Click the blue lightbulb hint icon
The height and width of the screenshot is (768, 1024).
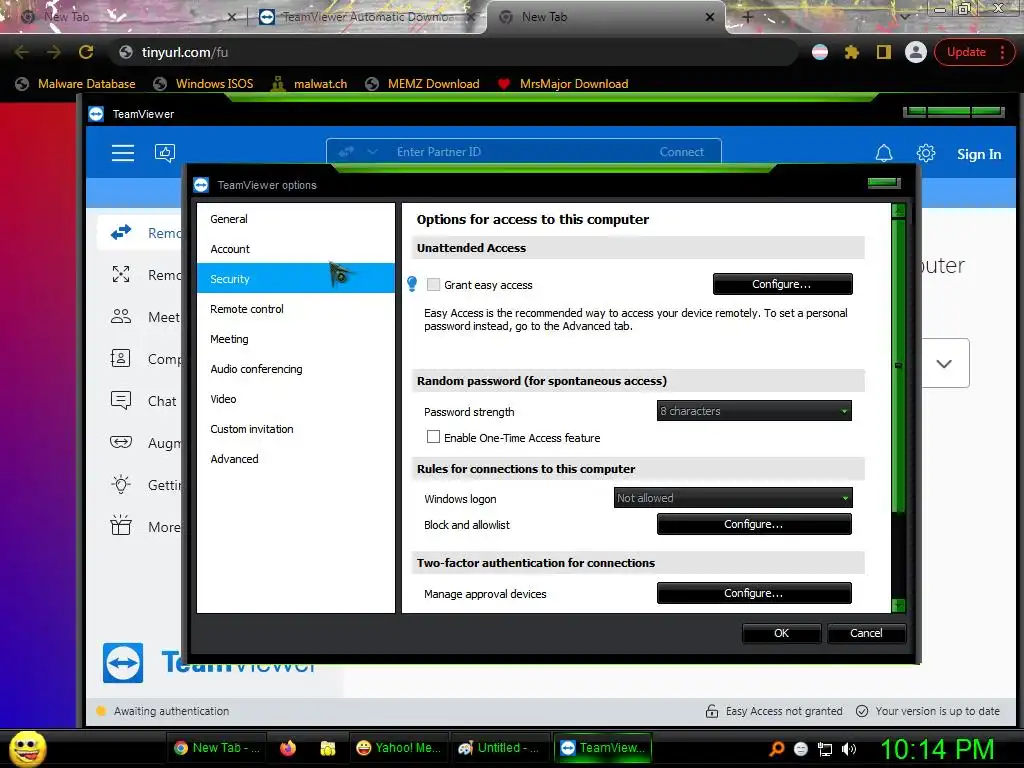point(412,283)
